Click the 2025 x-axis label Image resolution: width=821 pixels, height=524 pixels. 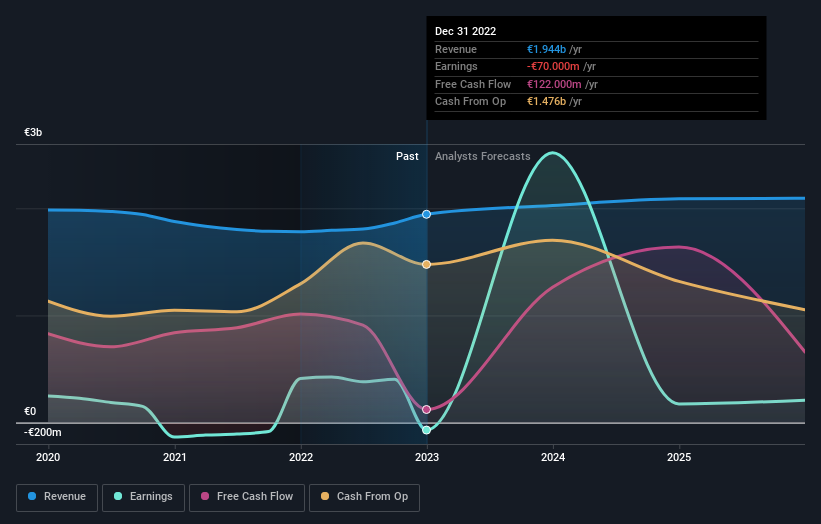coord(679,457)
